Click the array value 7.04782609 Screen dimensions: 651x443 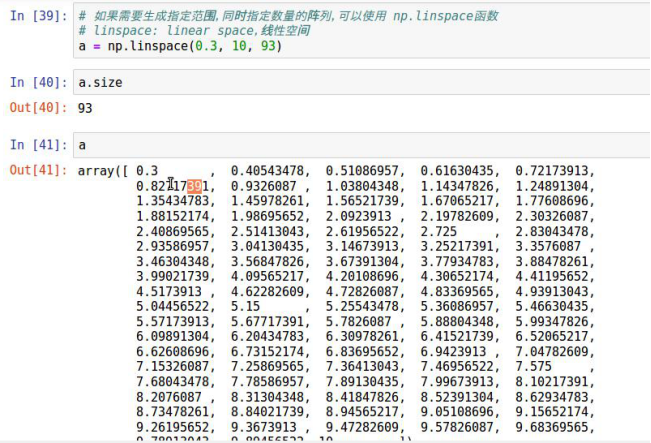[x=552, y=352]
